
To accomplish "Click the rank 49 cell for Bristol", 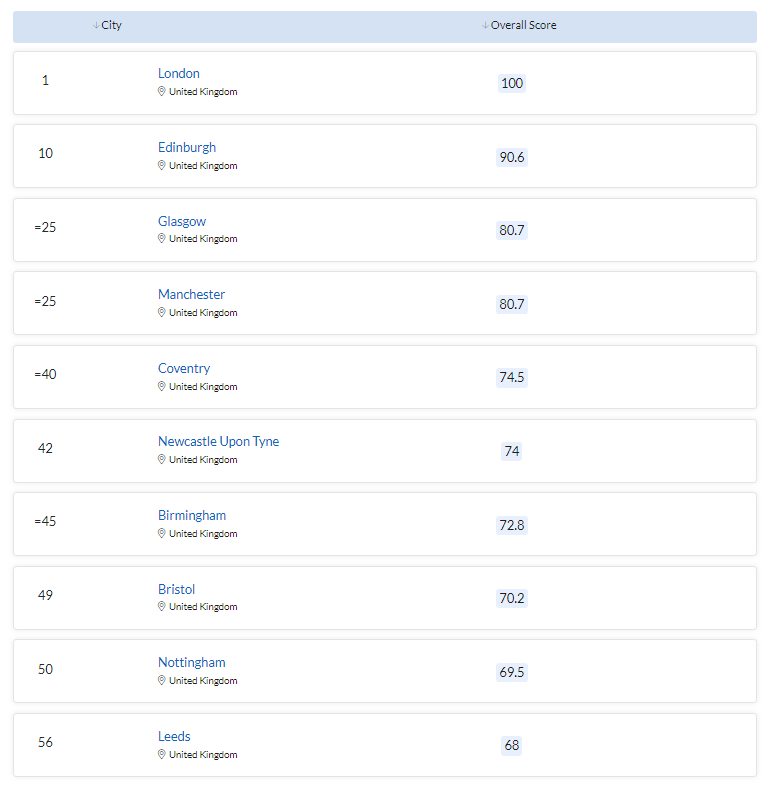I will click(x=46, y=595).
